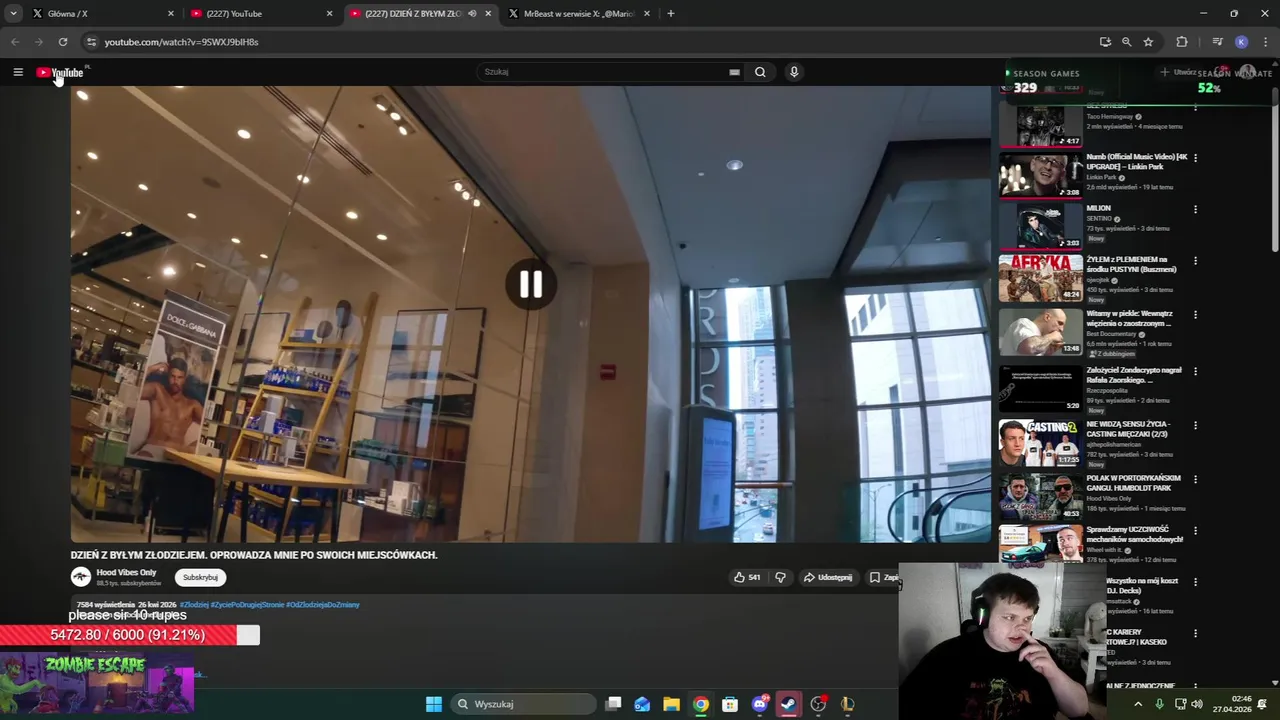The image size is (1280, 720).
Task: Start voice search with the microphone icon
Action: pyautogui.click(x=794, y=72)
